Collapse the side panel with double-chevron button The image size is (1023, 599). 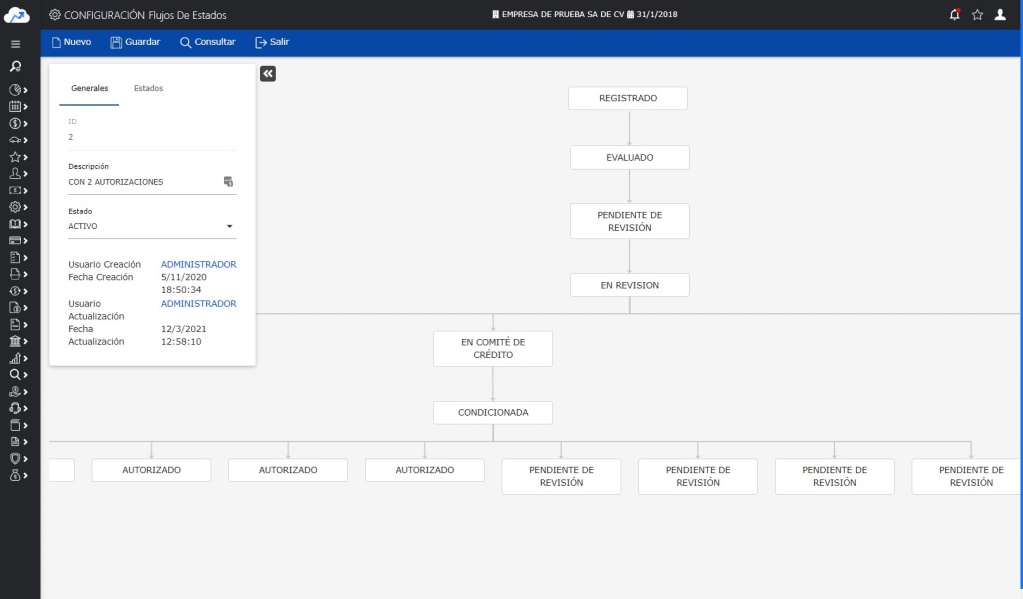[268, 73]
